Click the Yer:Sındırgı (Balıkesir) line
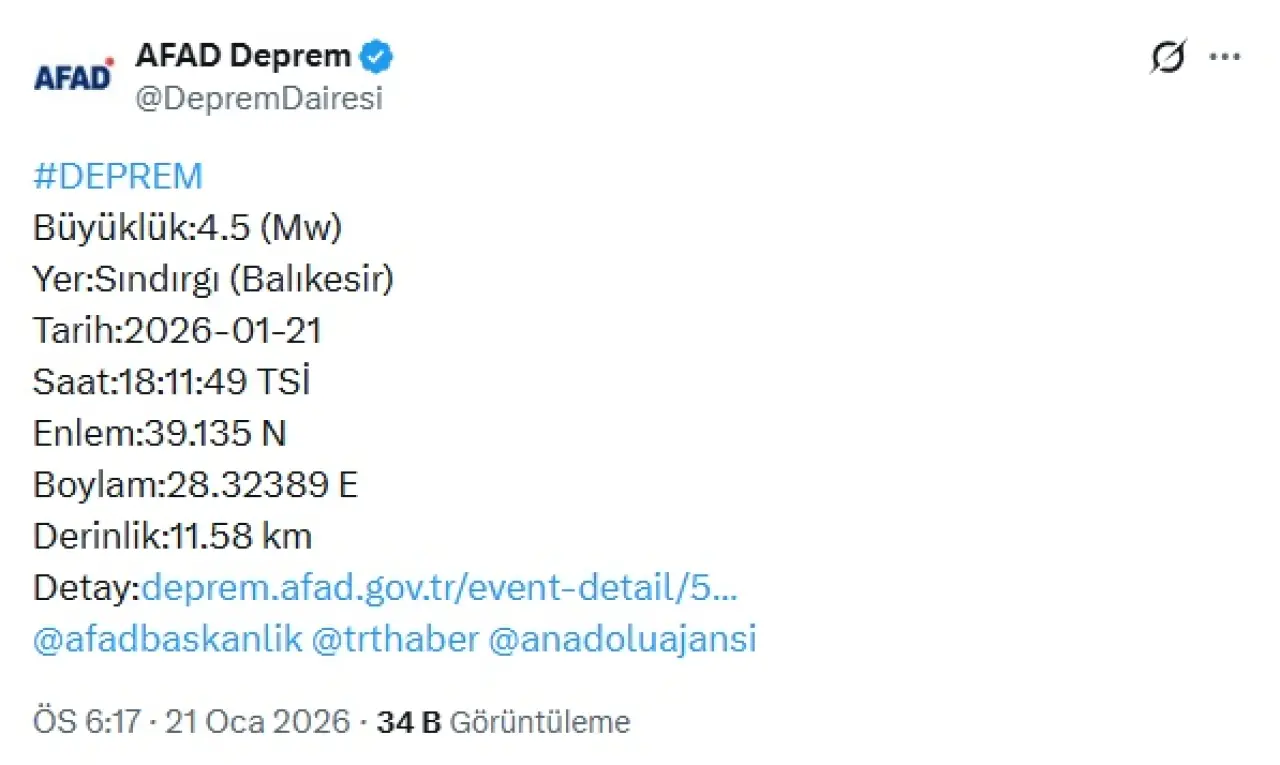The height and width of the screenshot is (765, 1280). click(214, 280)
